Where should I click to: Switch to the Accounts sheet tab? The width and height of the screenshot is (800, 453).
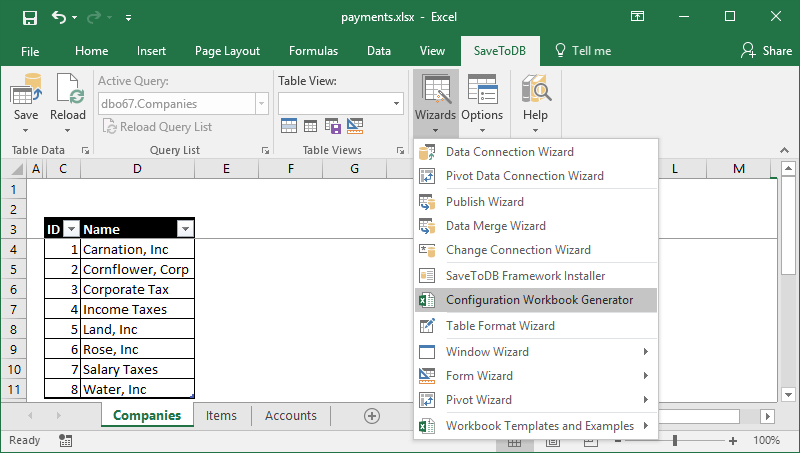(x=291, y=416)
